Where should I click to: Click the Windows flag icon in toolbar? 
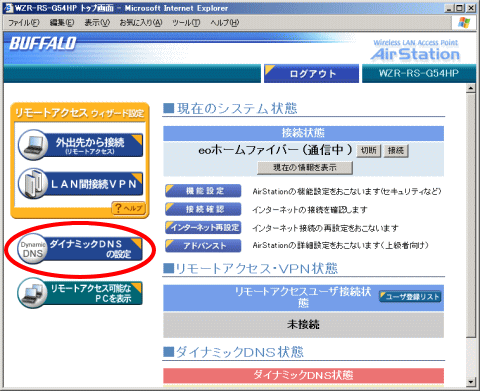point(464,23)
